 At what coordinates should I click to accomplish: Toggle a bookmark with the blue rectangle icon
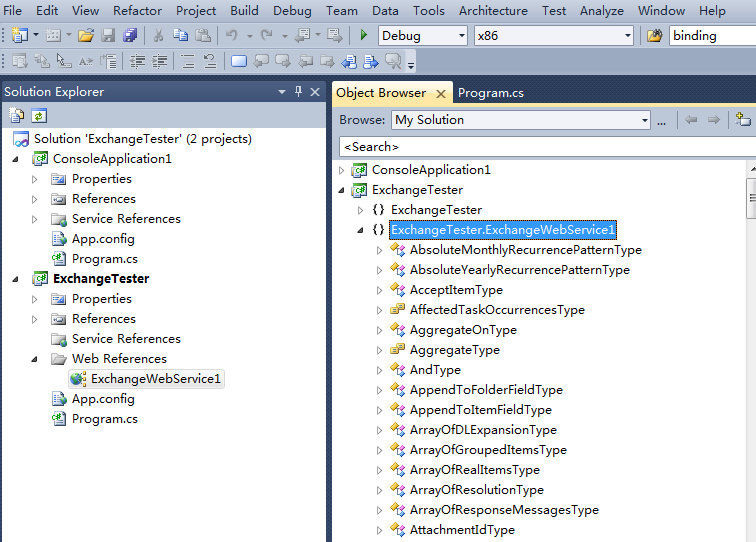pos(239,61)
